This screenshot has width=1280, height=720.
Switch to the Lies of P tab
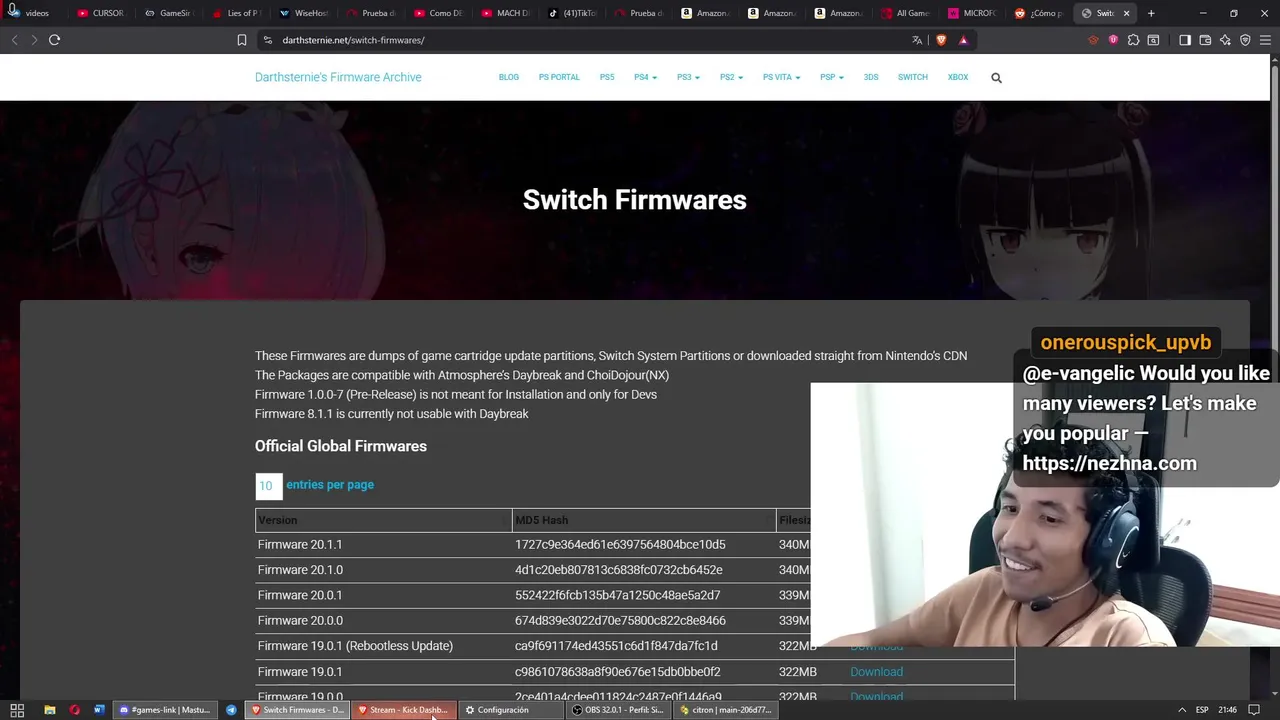tap(236, 13)
